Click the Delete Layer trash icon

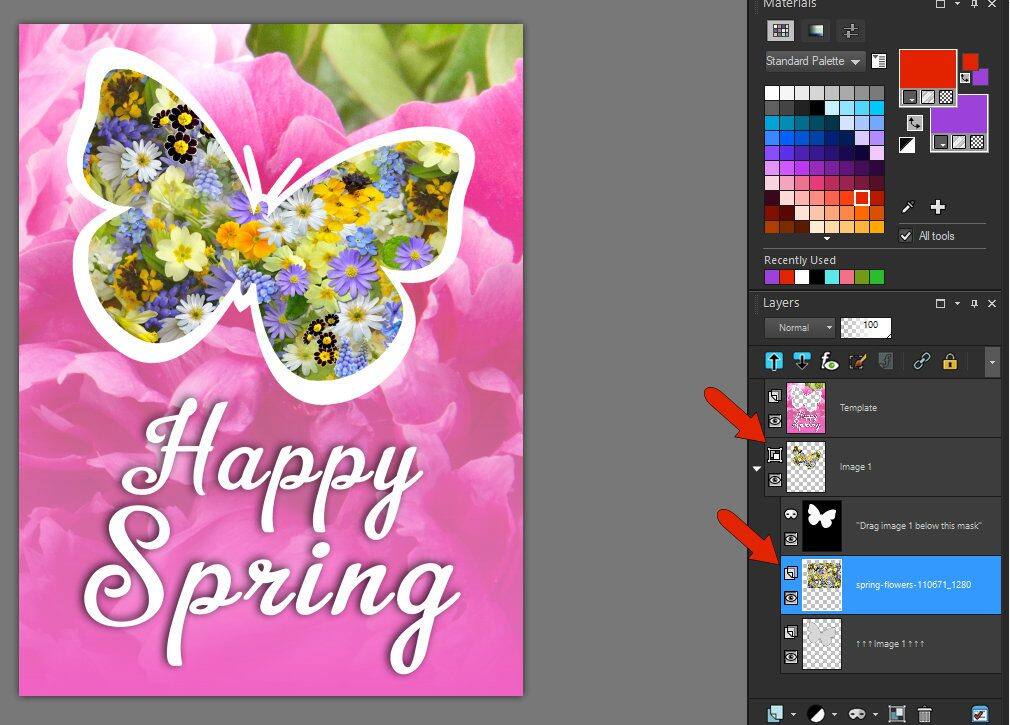(924, 714)
